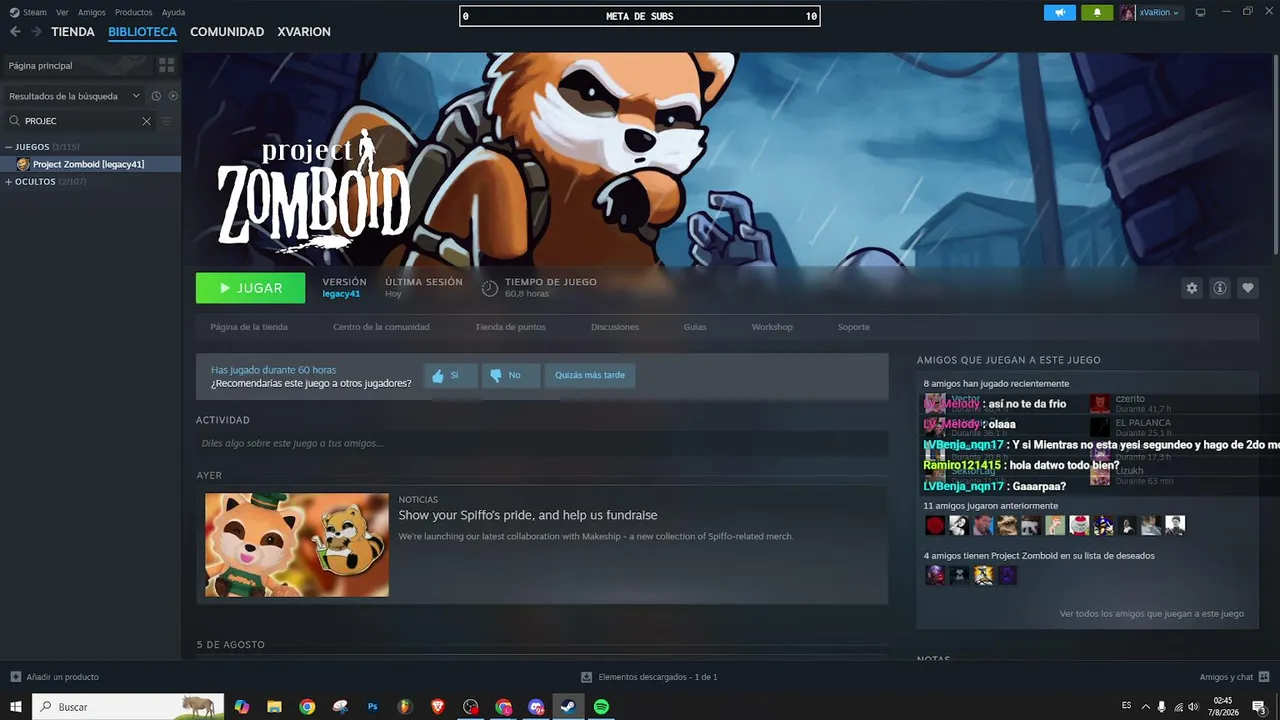Open File Explorer from taskbar
Image resolution: width=1280 pixels, height=720 pixels.
(274, 707)
